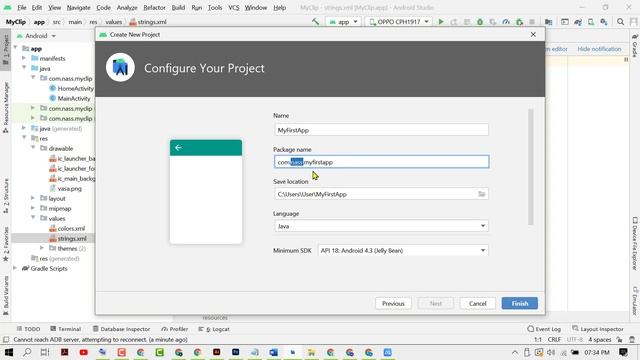Open the Terminal tool window
Viewport: 640px width, 360px height.
coord(65,329)
